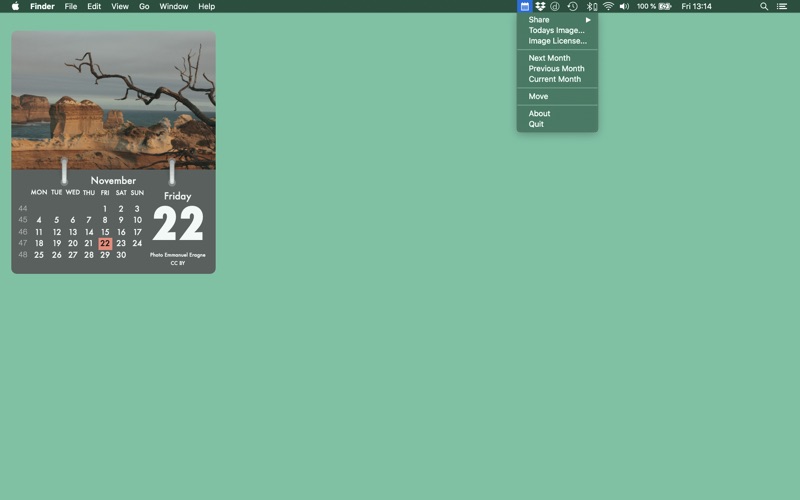Open the Finder menu
Image resolution: width=800 pixels, height=500 pixels.
(x=42, y=6)
